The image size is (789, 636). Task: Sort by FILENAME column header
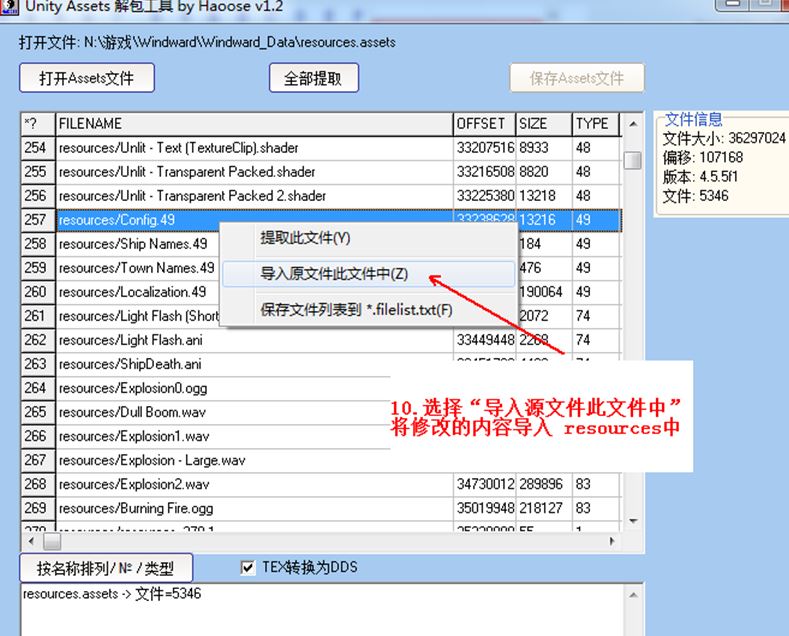click(x=254, y=124)
